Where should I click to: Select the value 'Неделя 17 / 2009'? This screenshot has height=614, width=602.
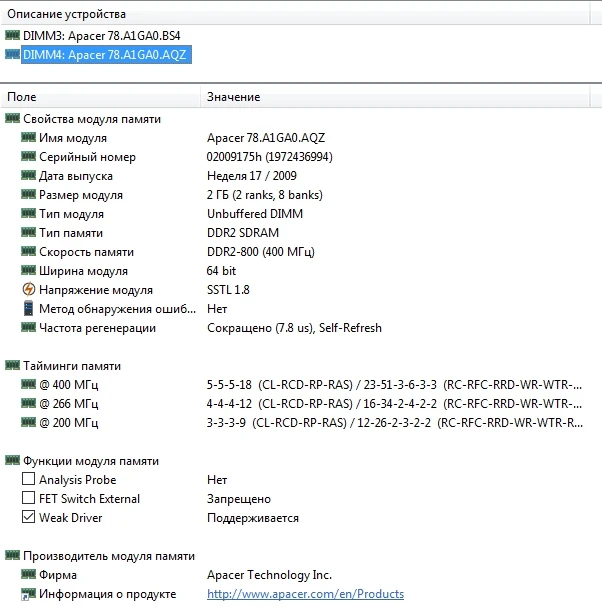[252, 176]
